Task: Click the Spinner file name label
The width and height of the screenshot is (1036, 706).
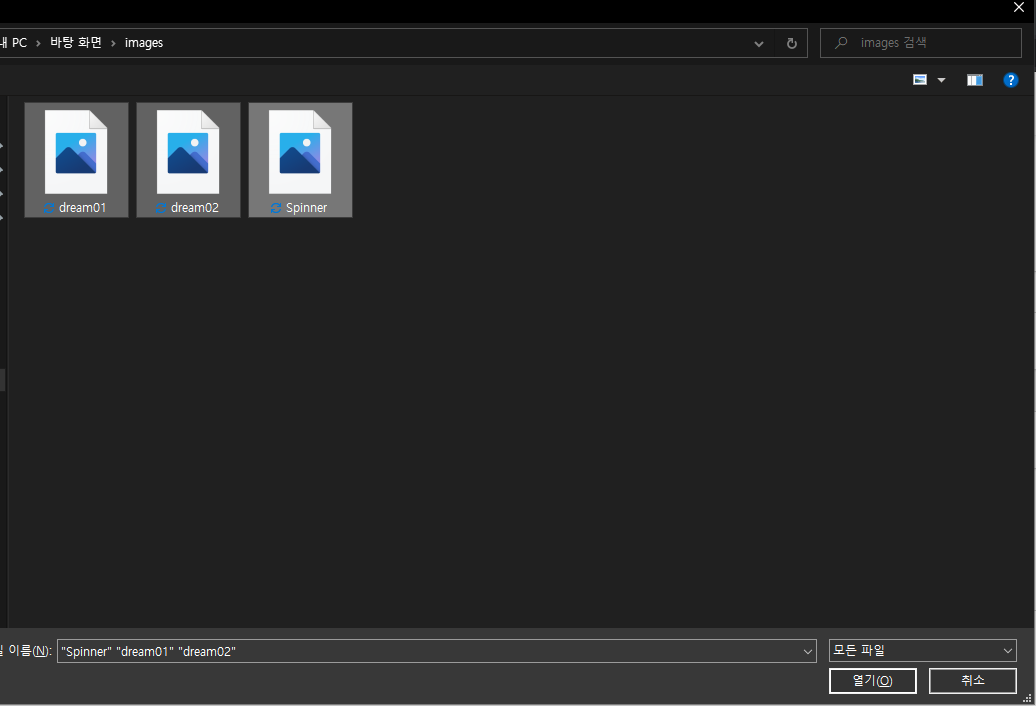Action: tap(306, 207)
